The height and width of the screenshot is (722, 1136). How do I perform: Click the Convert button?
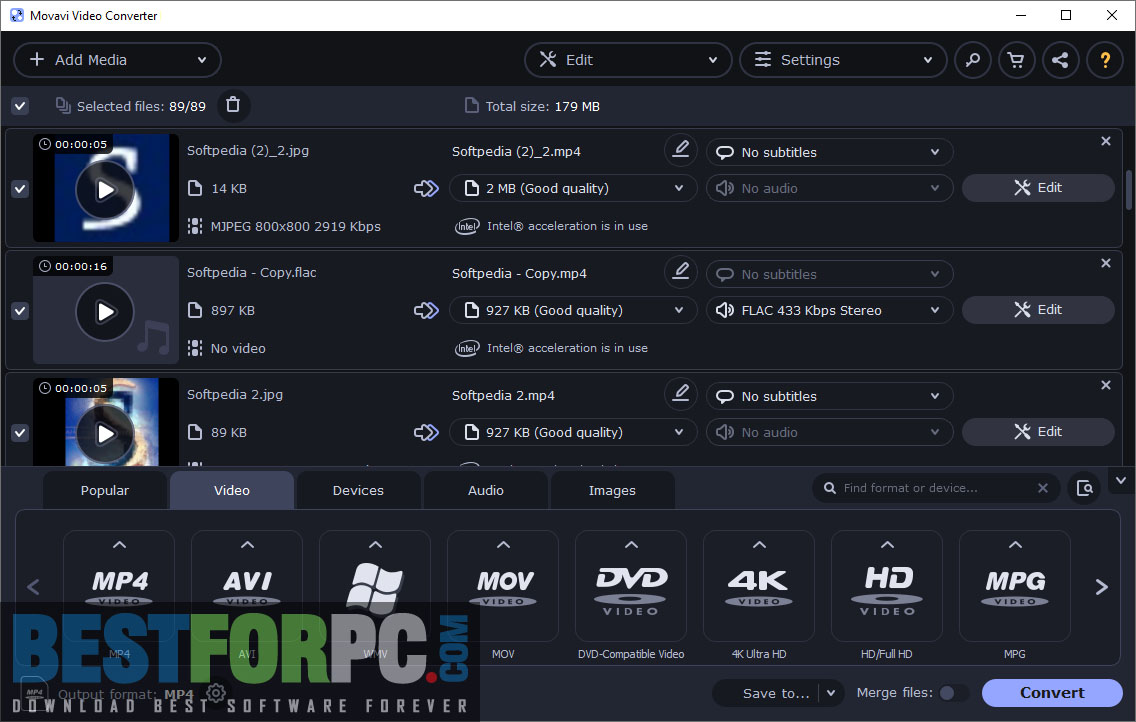coord(1052,693)
